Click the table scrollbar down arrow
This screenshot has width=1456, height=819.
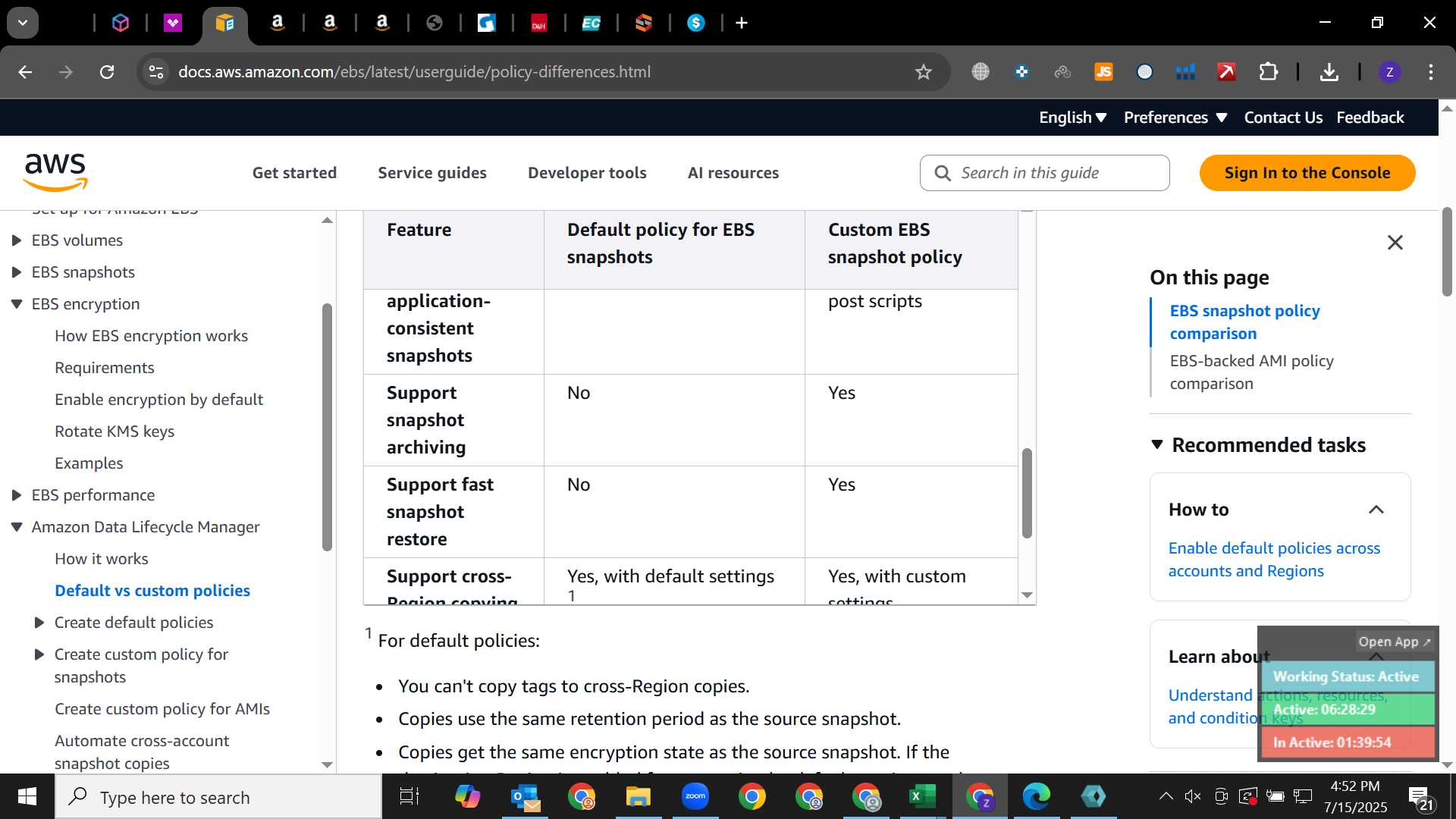(x=1027, y=595)
